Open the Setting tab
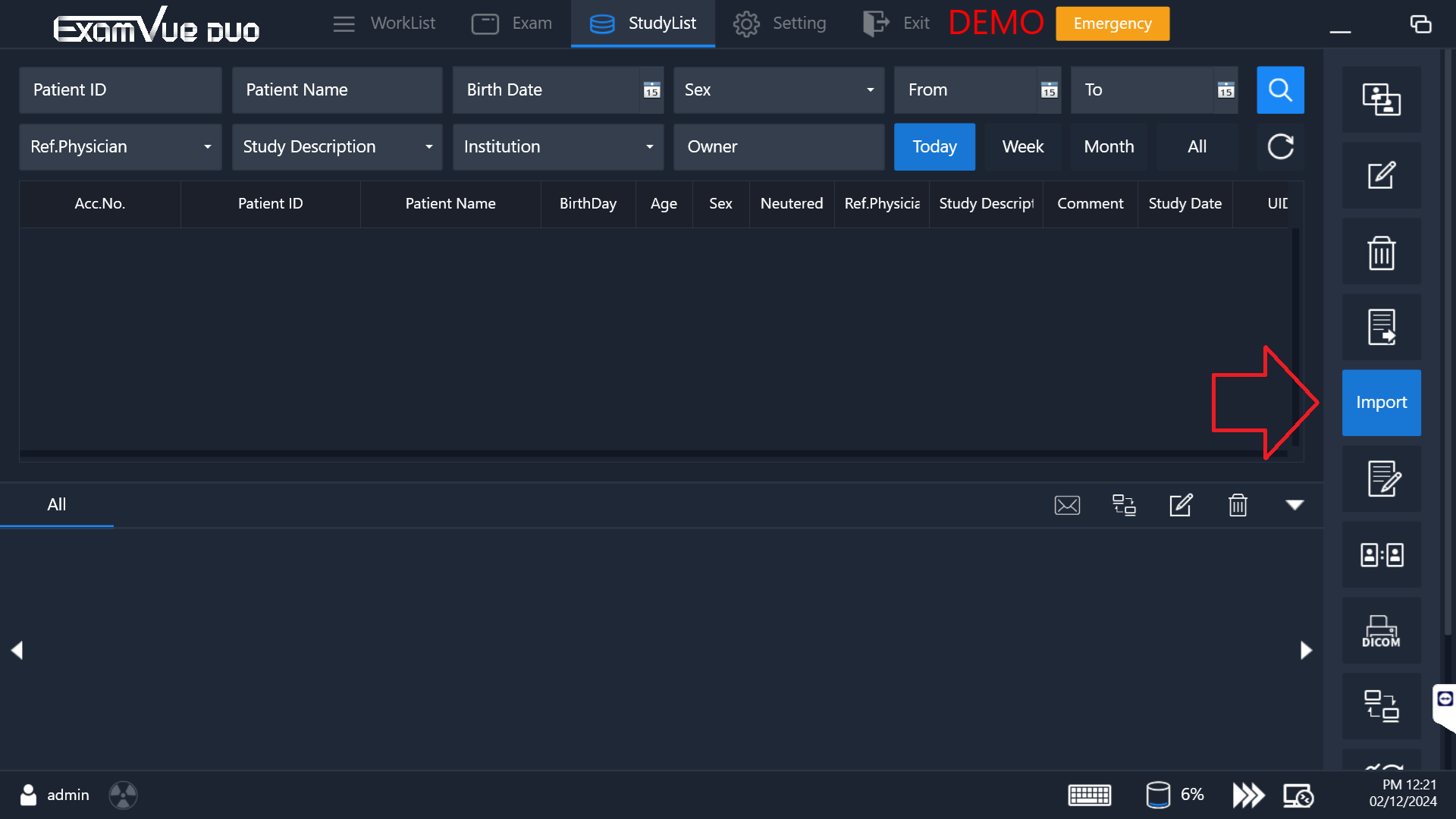This screenshot has height=819, width=1456. tap(780, 24)
